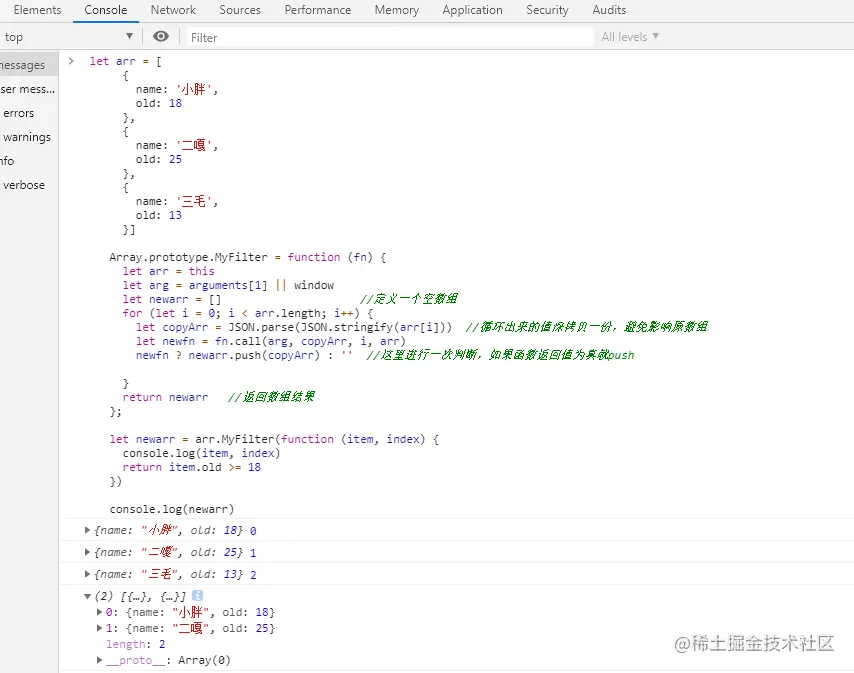Click the 'return item.old >= 18' line

point(192,467)
